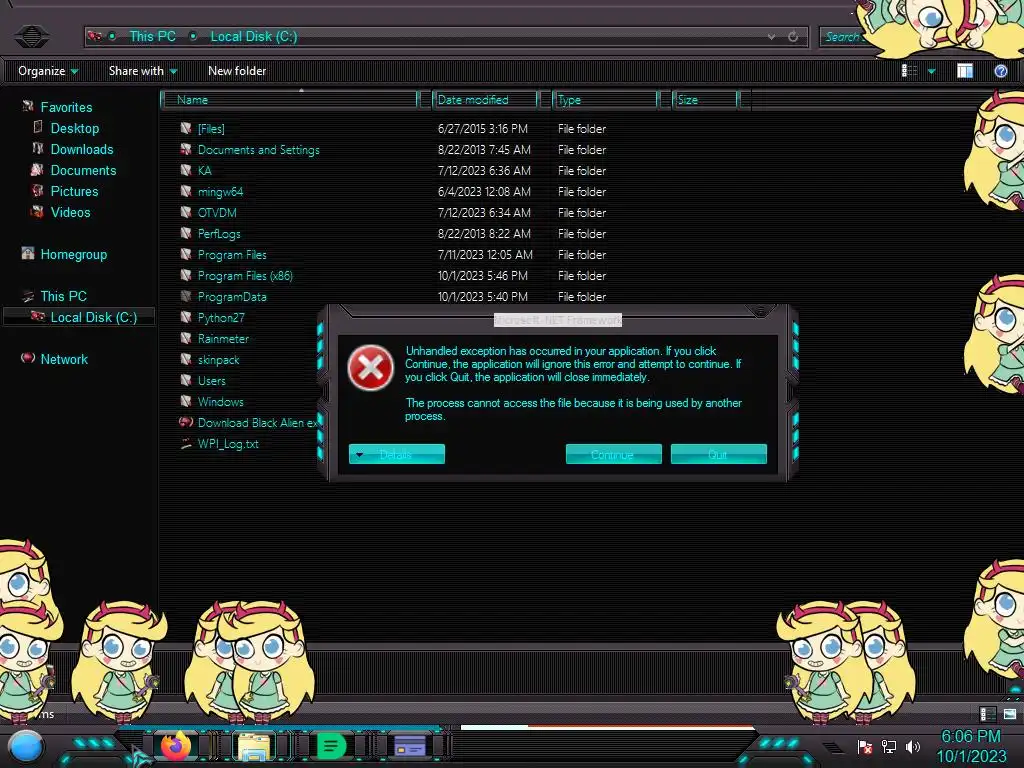
Task: Select This PC in the navigation tree
Action: (x=63, y=296)
